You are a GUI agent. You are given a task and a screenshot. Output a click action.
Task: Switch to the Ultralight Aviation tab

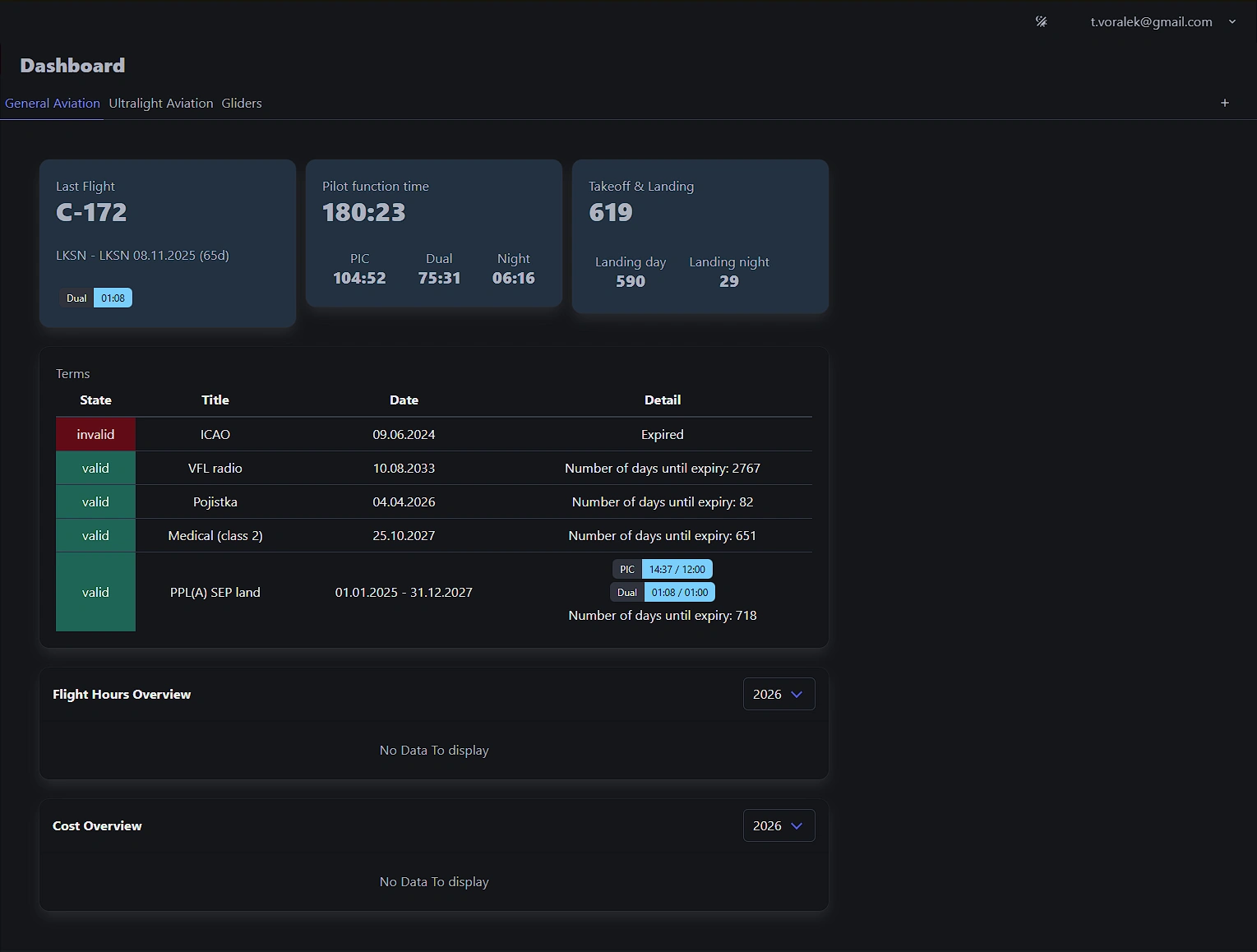pos(161,103)
